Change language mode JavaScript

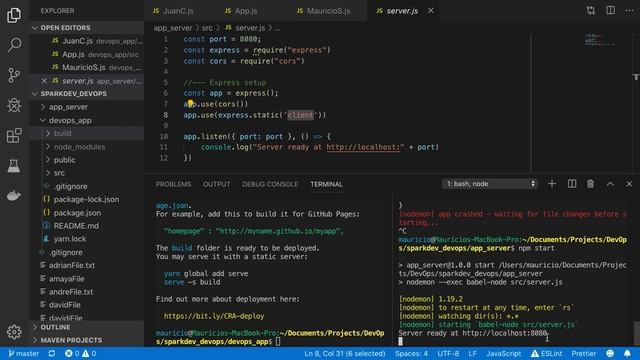pos(504,353)
